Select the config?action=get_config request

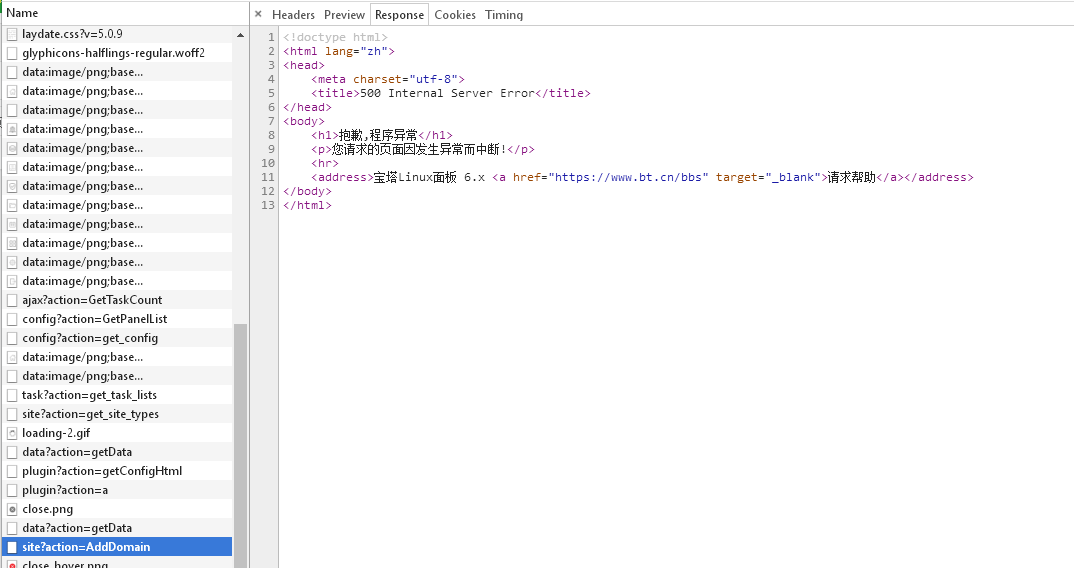[117, 338]
